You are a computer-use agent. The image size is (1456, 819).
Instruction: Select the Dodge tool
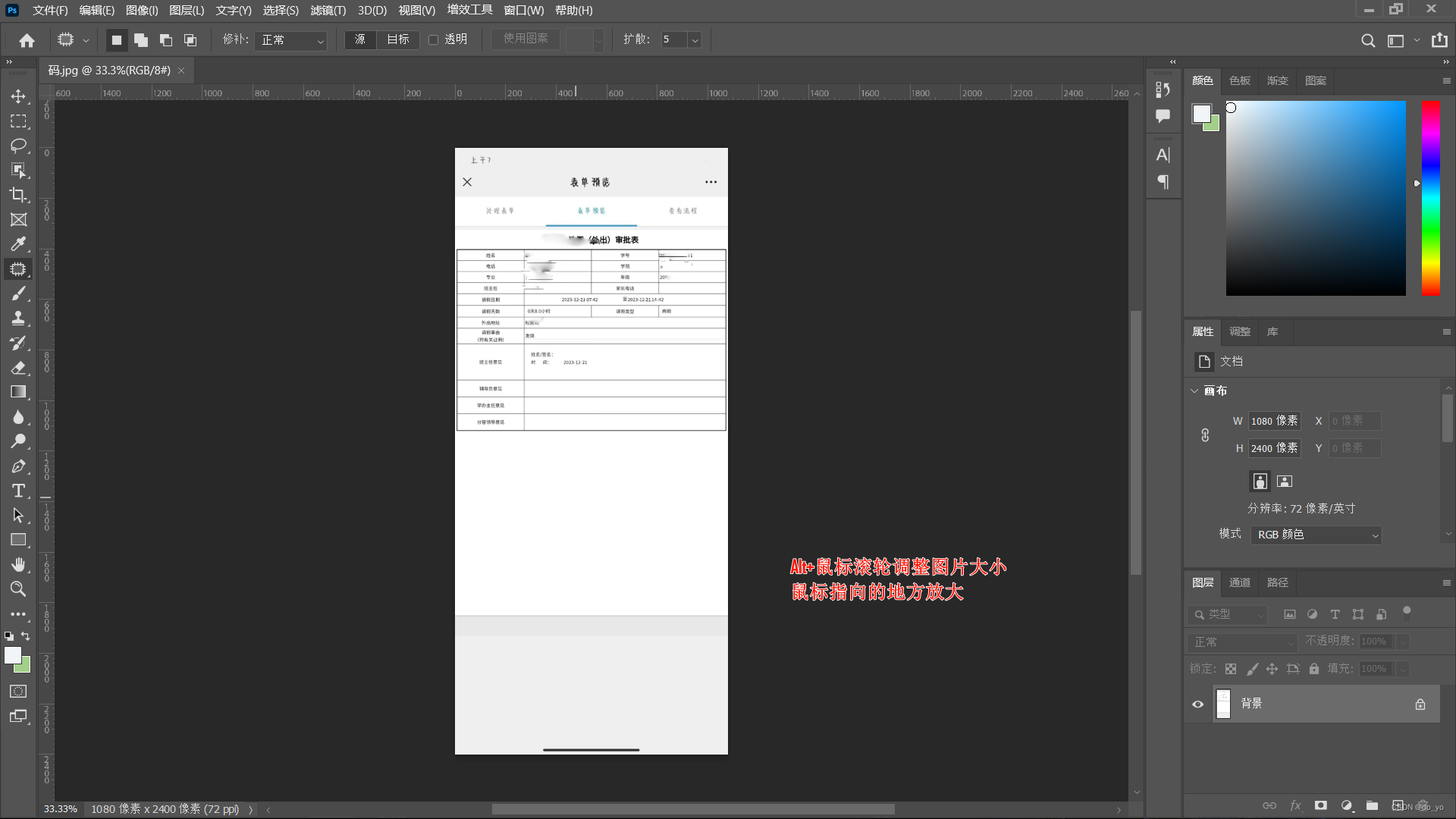pyautogui.click(x=18, y=441)
